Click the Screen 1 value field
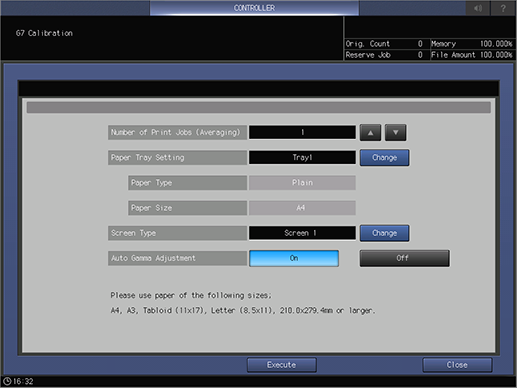This screenshot has height=388, width=517. click(x=302, y=233)
